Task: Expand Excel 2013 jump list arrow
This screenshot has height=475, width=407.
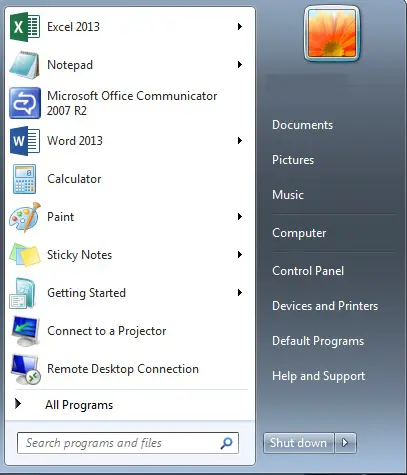Action: (x=240, y=27)
